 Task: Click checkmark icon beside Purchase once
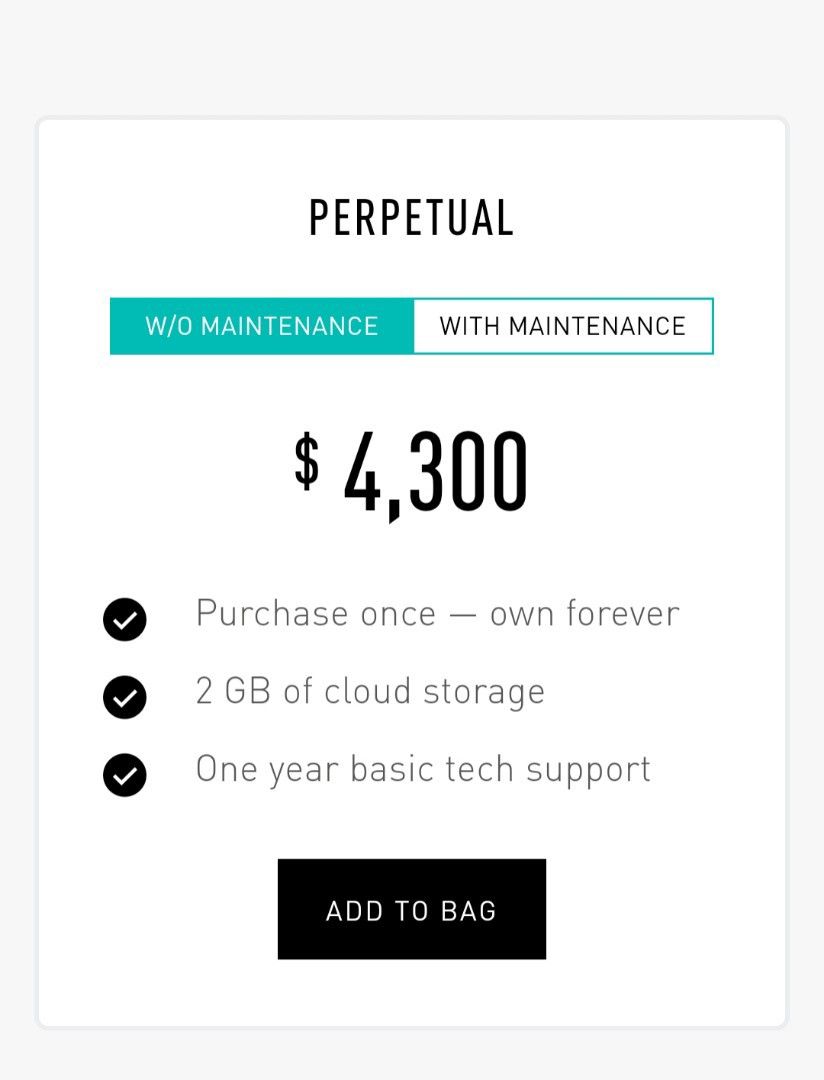tap(125, 620)
